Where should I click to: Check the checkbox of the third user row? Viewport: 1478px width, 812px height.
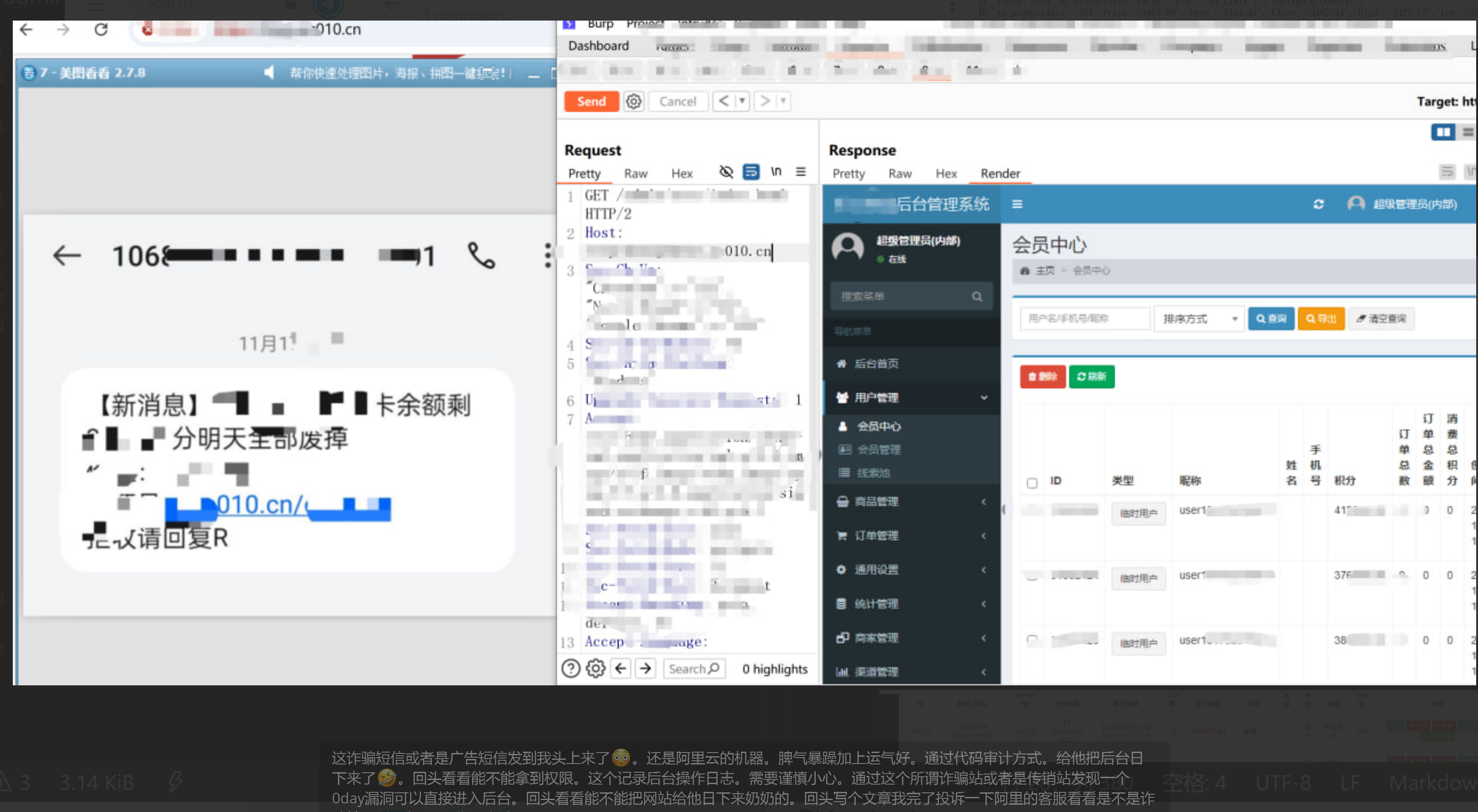(x=1032, y=639)
